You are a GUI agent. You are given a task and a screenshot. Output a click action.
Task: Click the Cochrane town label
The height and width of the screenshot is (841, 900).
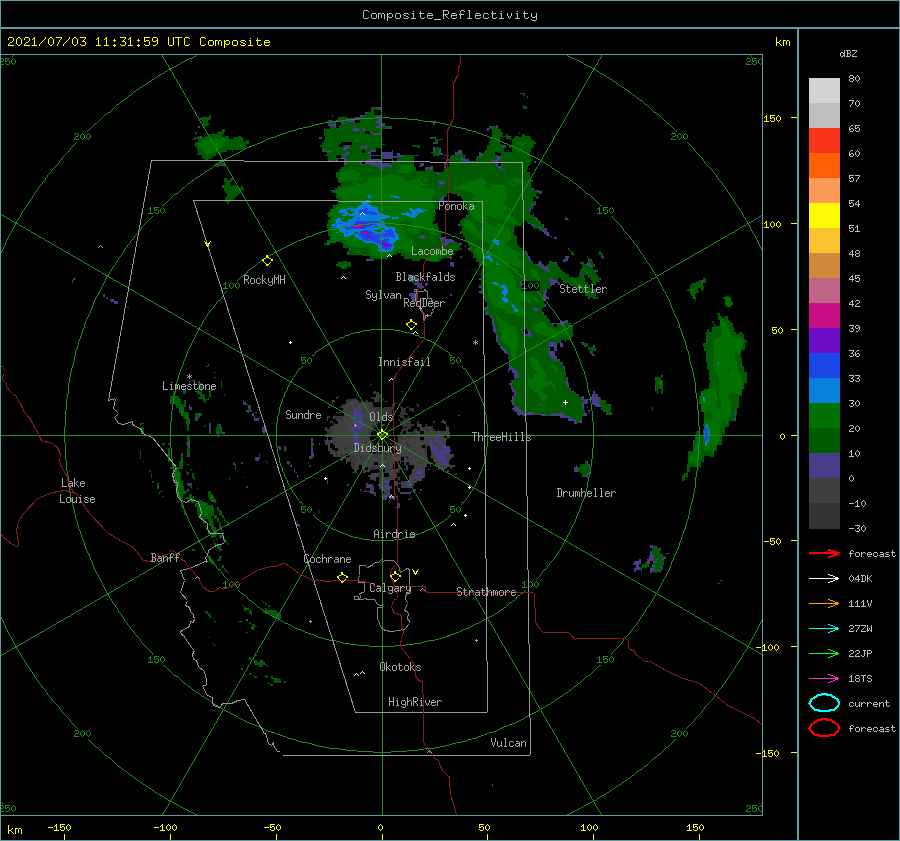[327, 559]
